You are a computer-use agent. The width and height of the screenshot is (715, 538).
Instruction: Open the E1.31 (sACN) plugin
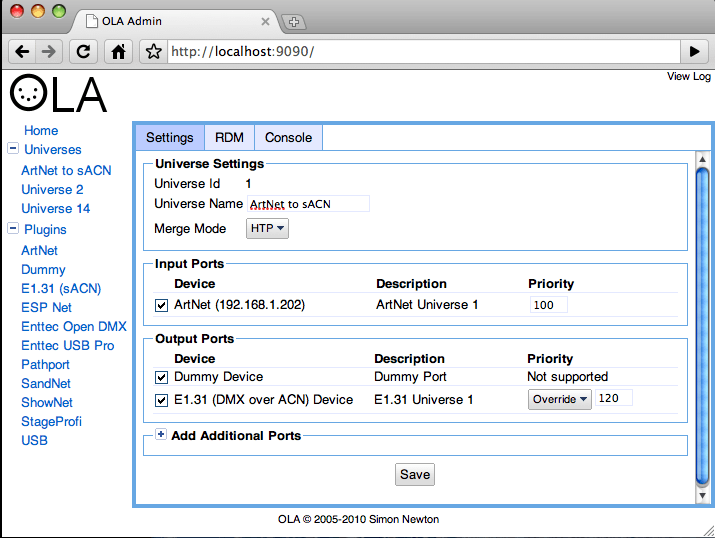(61, 289)
